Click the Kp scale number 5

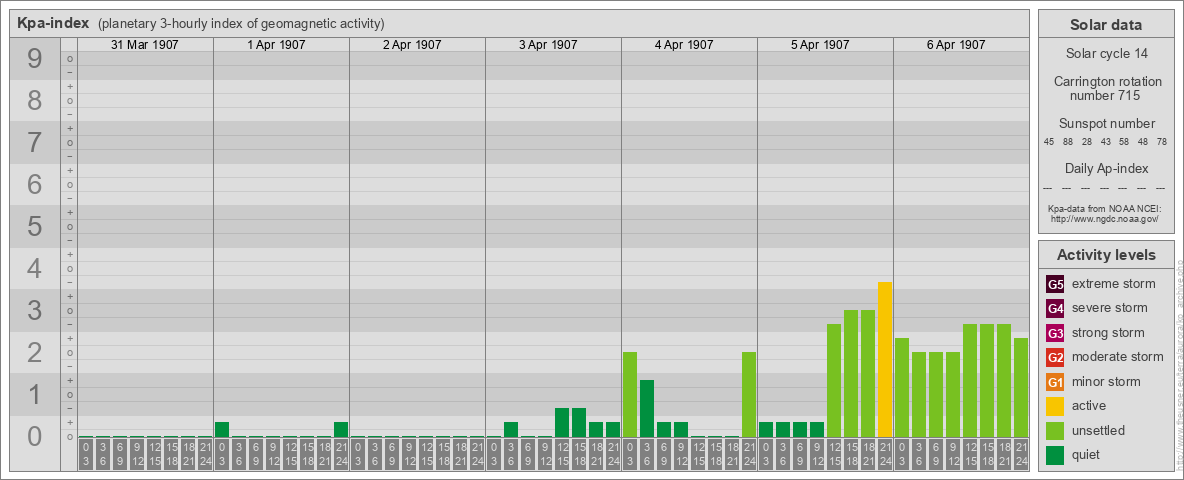point(35,226)
